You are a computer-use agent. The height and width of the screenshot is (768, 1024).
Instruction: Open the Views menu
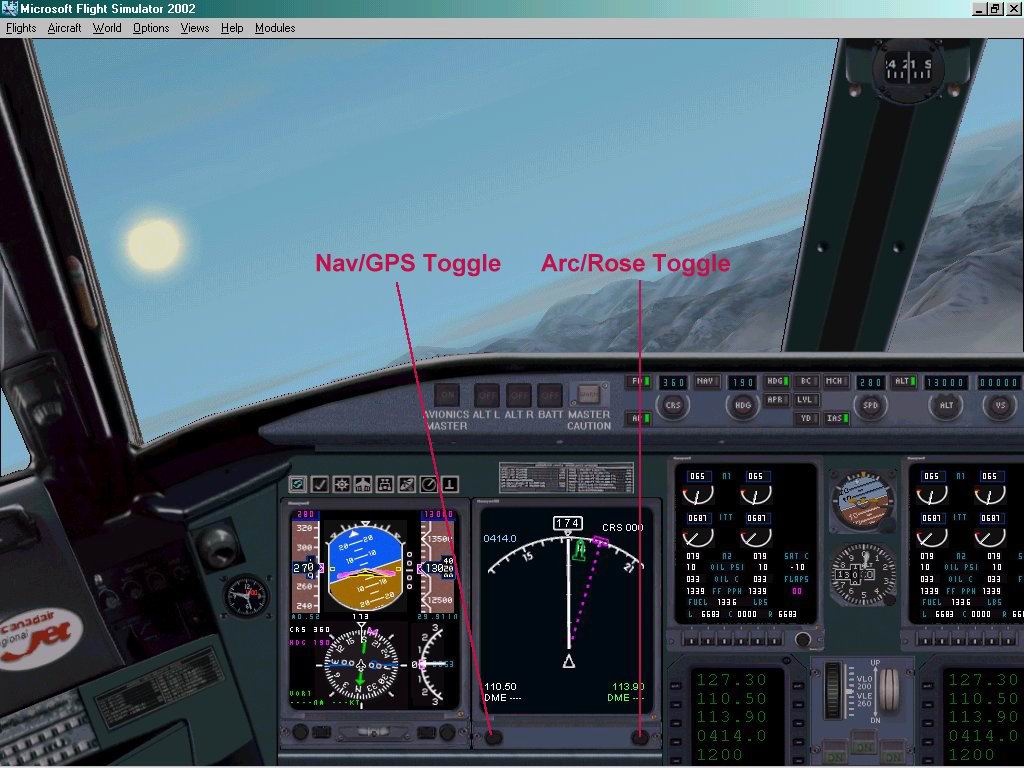click(195, 28)
